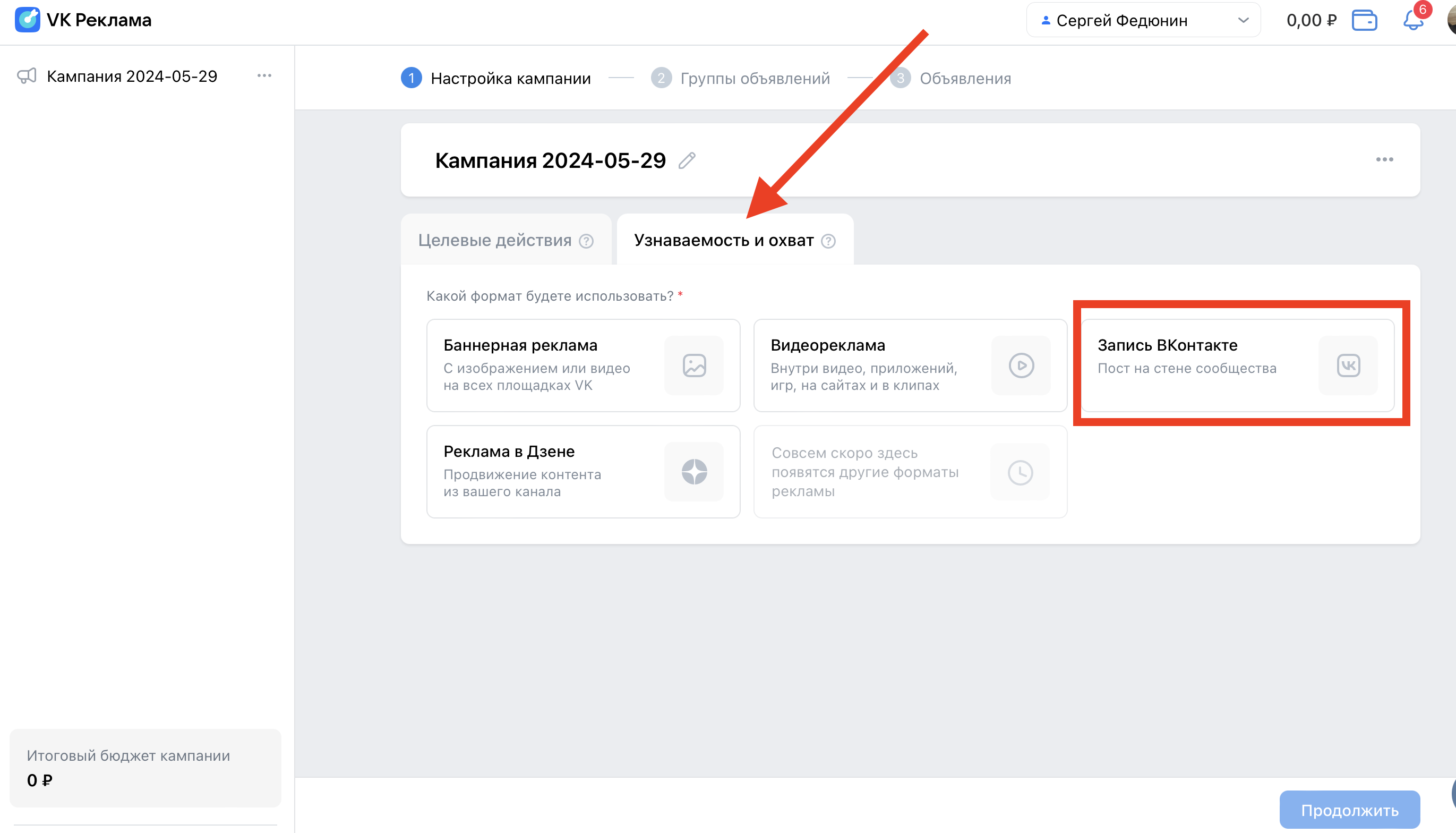The height and width of the screenshot is (833, 1456).
Task: Click the 0 ₽ total budget value
Action: click(x=39, y=780)
